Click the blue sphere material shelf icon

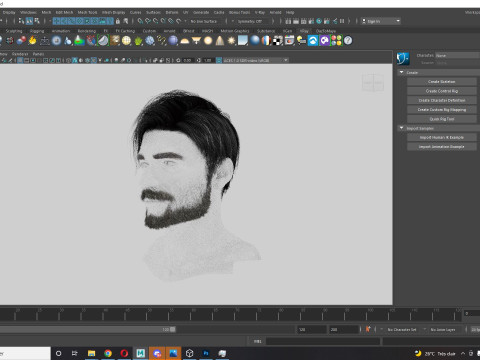[x=255, y=41]
